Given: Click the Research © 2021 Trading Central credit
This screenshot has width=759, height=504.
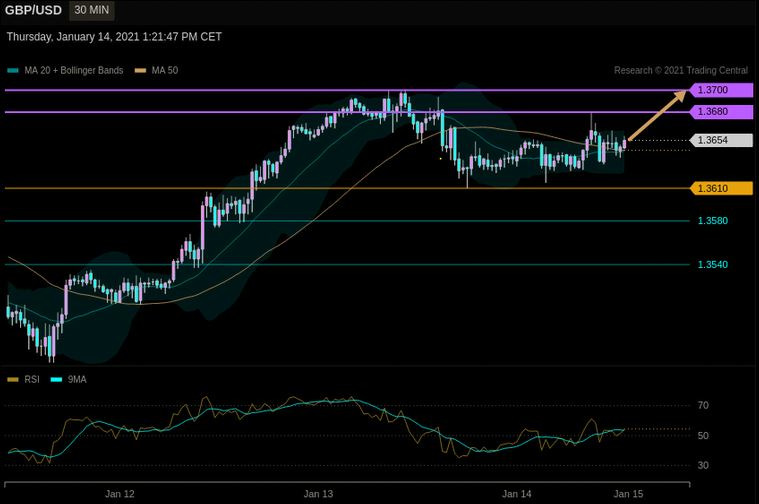Looking at the screenshot, I should (681, 71).
